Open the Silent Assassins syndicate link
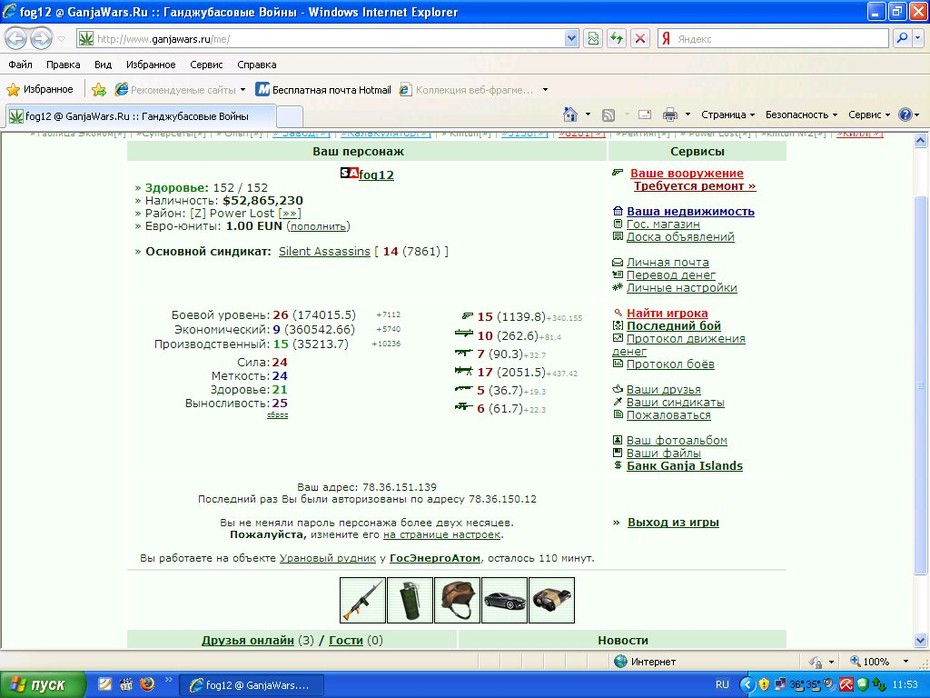The height and width of the screenshot is (698, 930). pos(324,251)
